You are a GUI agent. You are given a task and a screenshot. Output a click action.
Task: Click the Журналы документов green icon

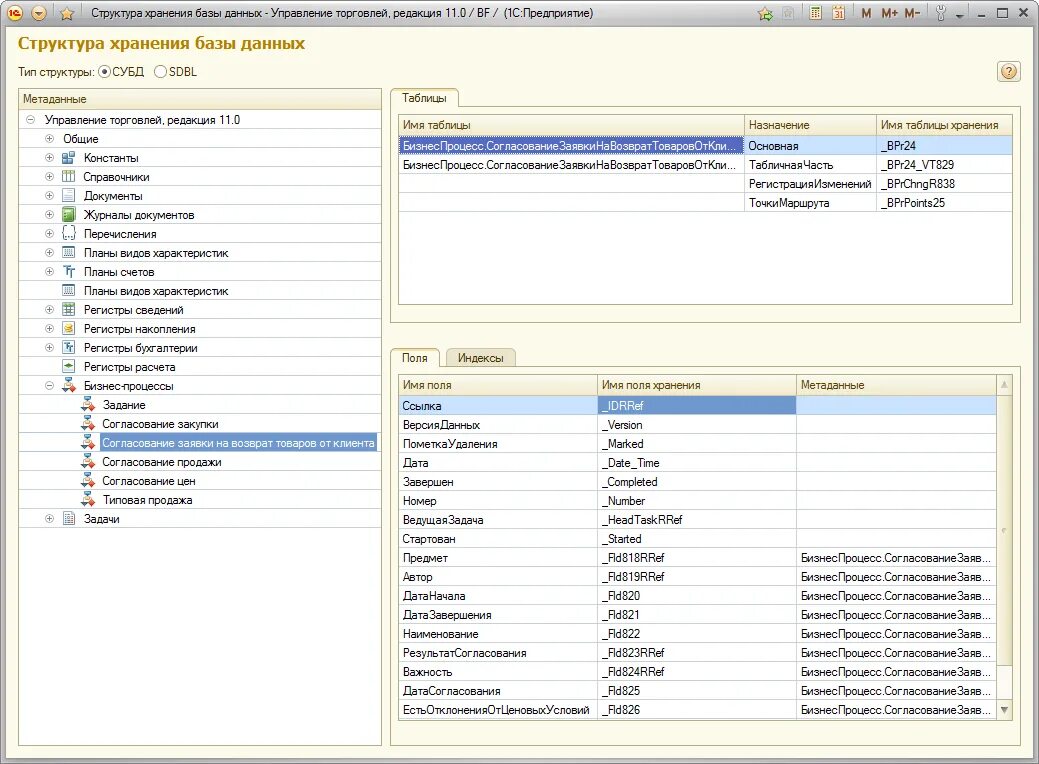(x=68, y=215)
